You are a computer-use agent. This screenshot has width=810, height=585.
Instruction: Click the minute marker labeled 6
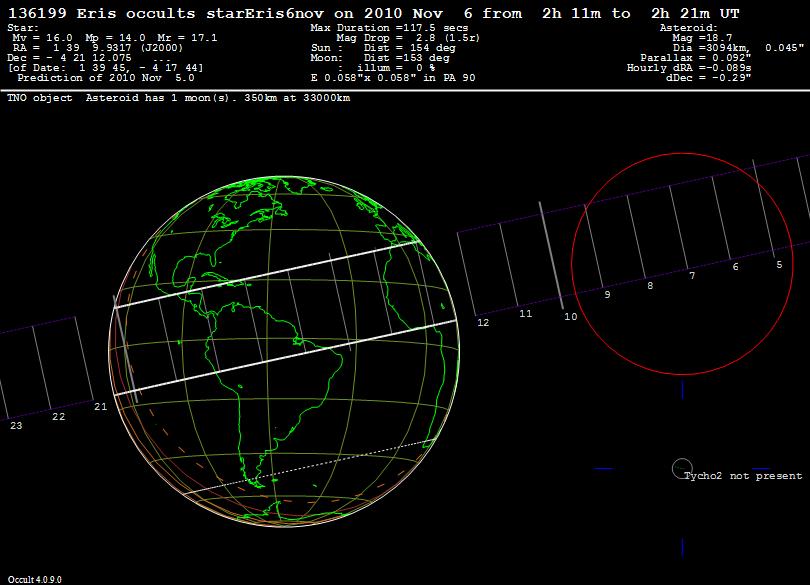[x=736, y=267]
